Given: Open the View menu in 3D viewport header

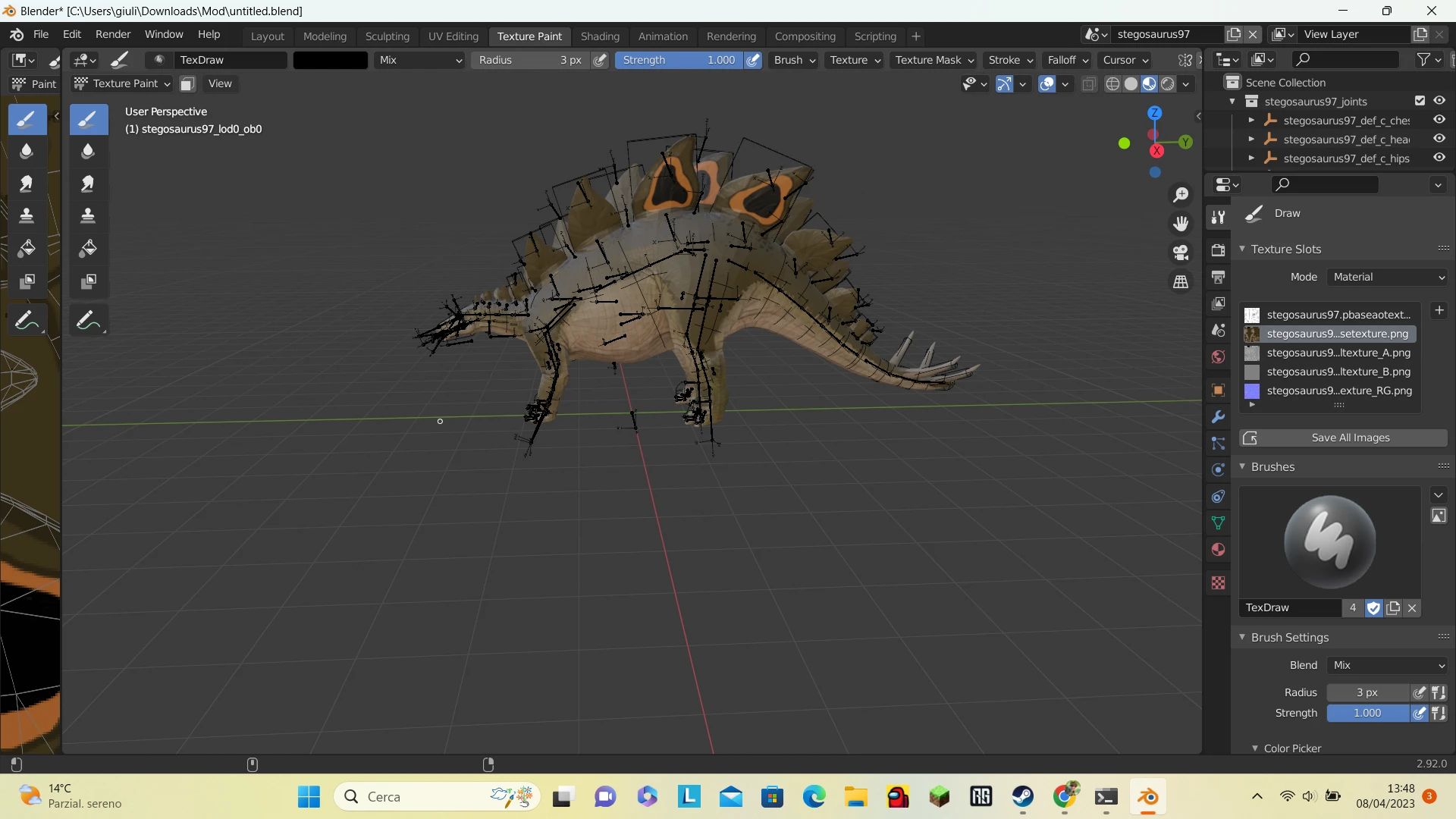Looking at the screenshot, I should point(220,83).
